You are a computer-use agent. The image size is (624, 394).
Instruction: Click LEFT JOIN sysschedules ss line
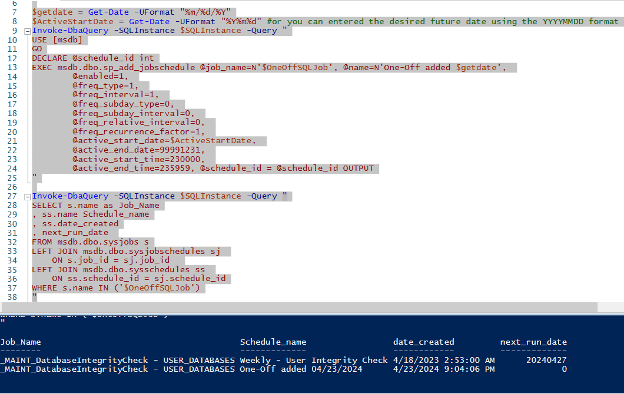pos(118,269)
